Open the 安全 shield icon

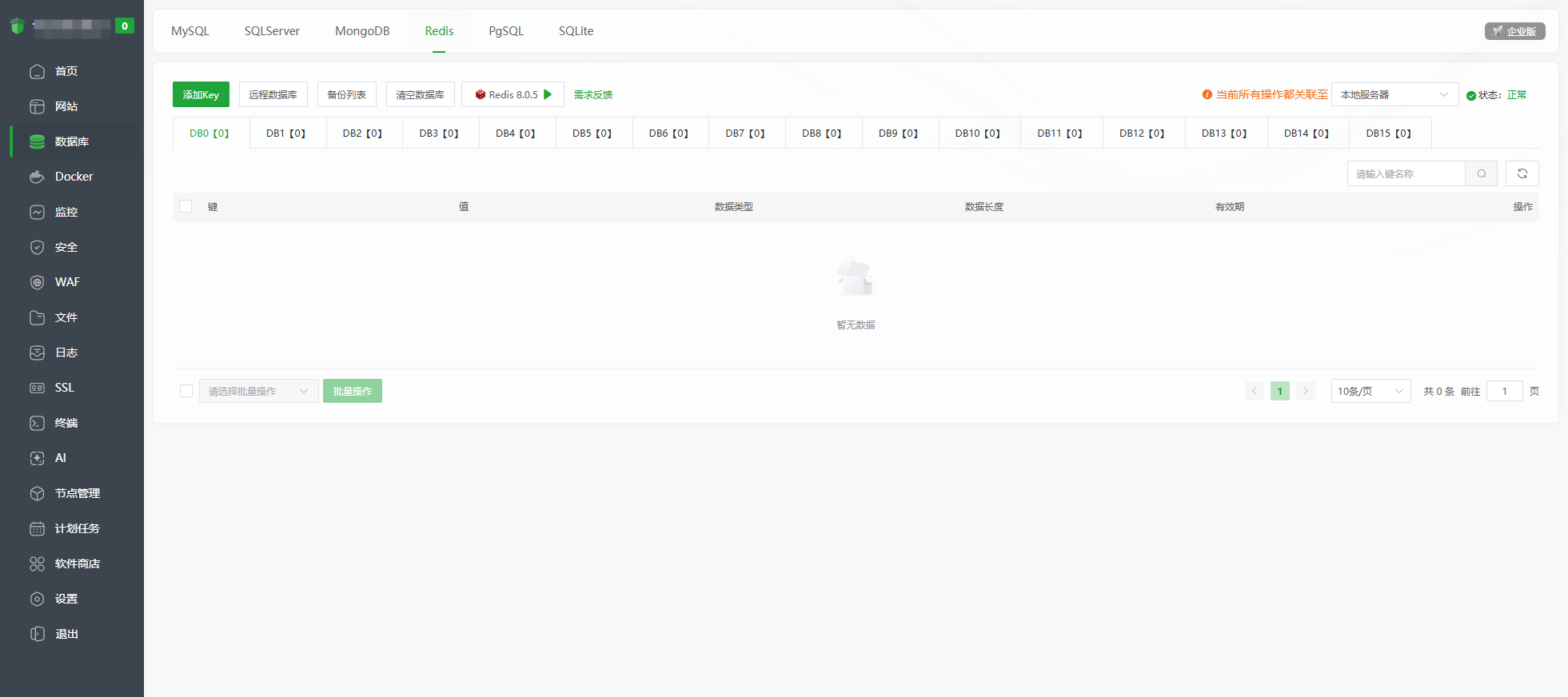coord(37,247)
